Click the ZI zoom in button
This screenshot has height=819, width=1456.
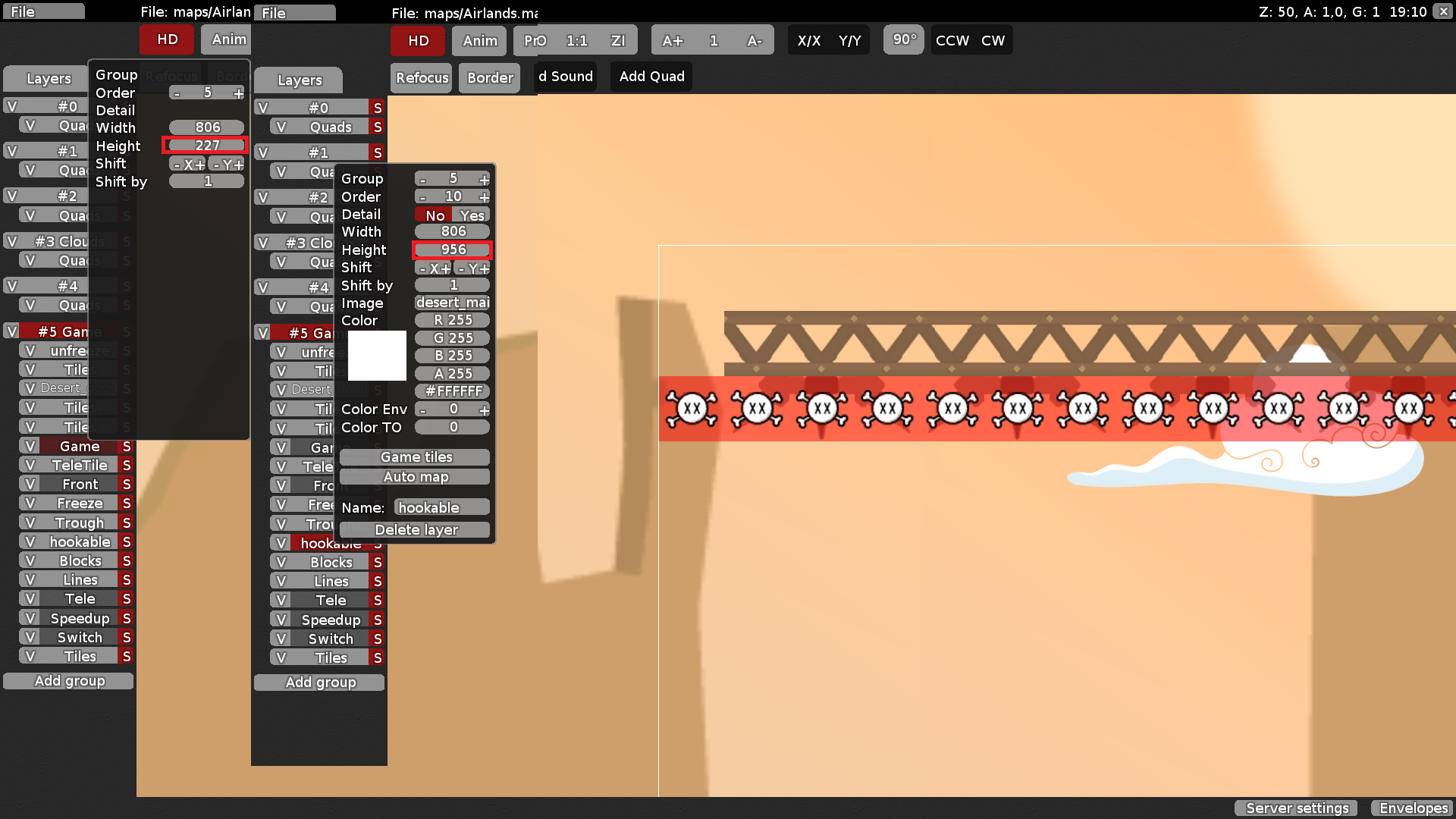[x=618, y=41]
